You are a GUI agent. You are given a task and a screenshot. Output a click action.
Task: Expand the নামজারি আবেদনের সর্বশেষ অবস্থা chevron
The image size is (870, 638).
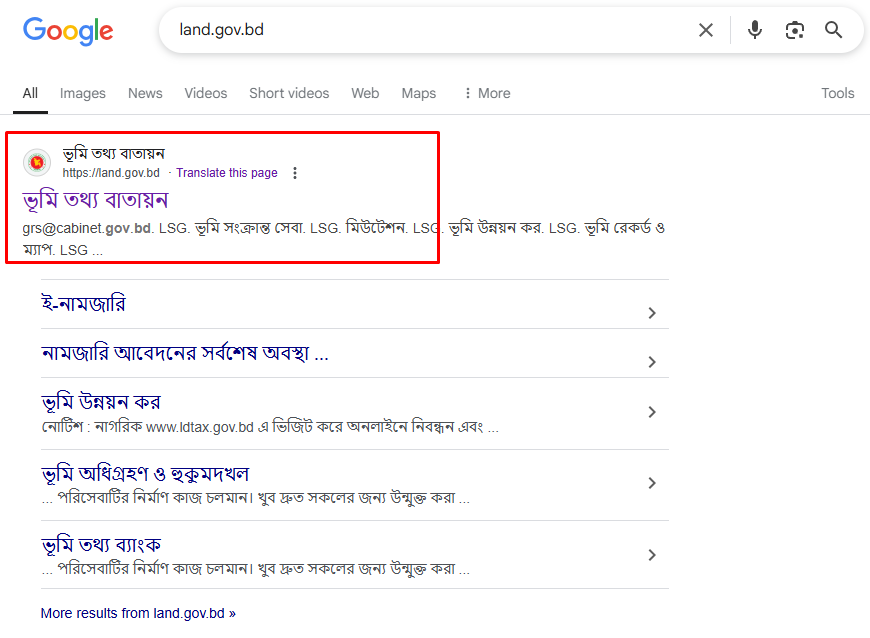tap(652, 362)
